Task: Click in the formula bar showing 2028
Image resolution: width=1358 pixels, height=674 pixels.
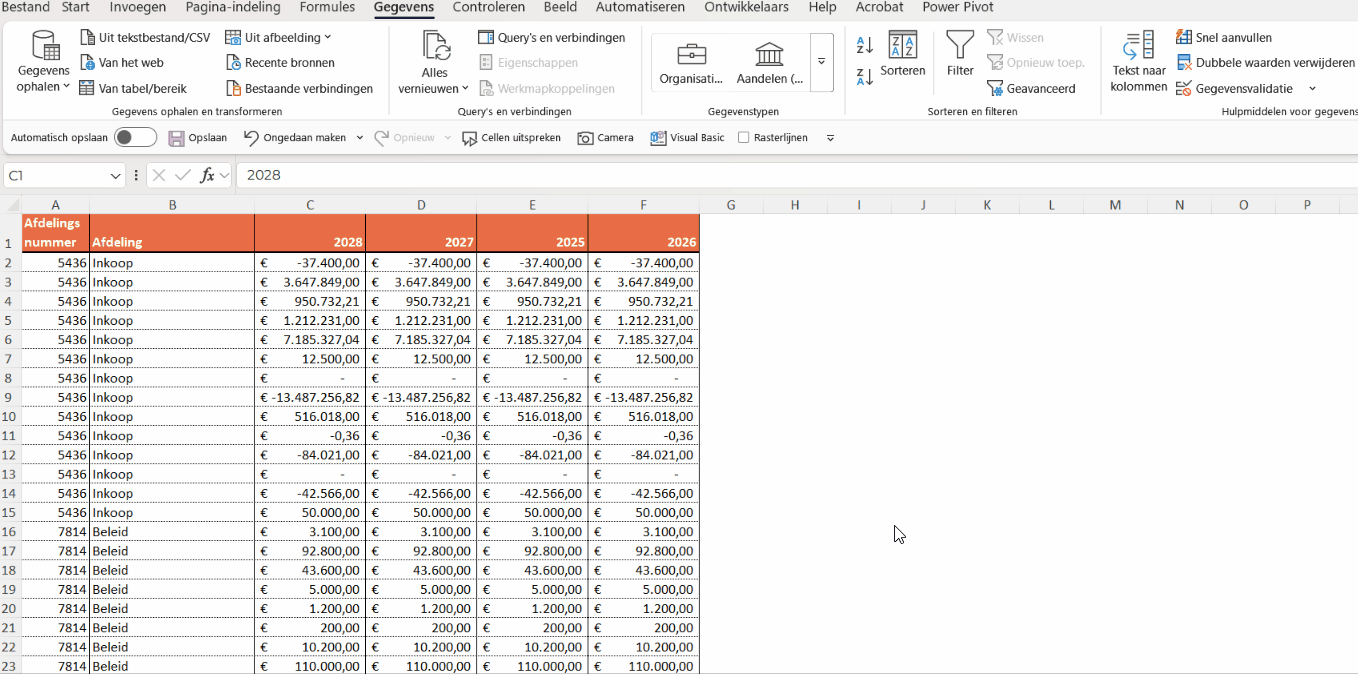Action: (x=796, y=175)
